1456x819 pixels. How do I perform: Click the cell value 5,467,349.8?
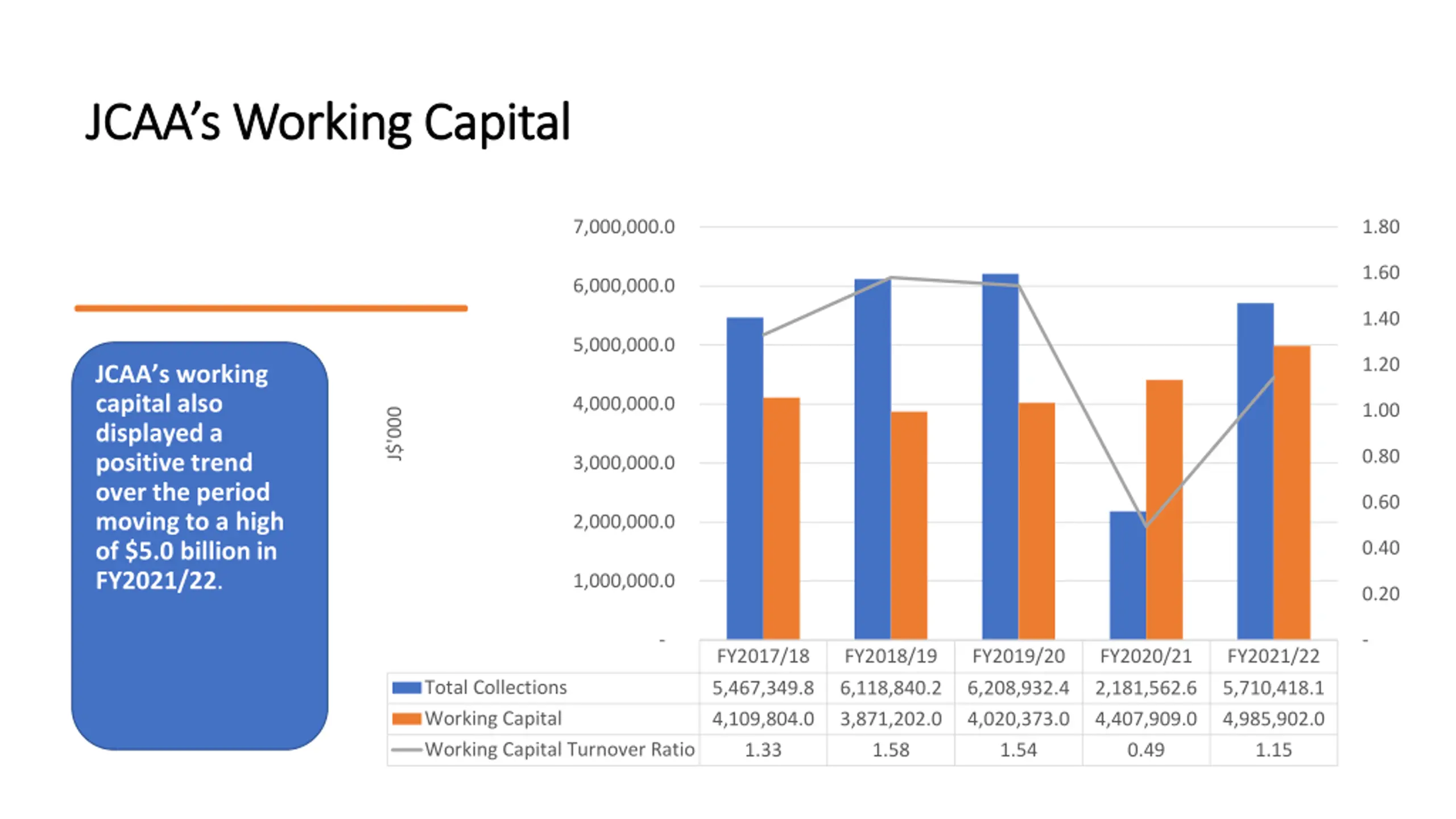pyautogui.click(x=763, y=688)
